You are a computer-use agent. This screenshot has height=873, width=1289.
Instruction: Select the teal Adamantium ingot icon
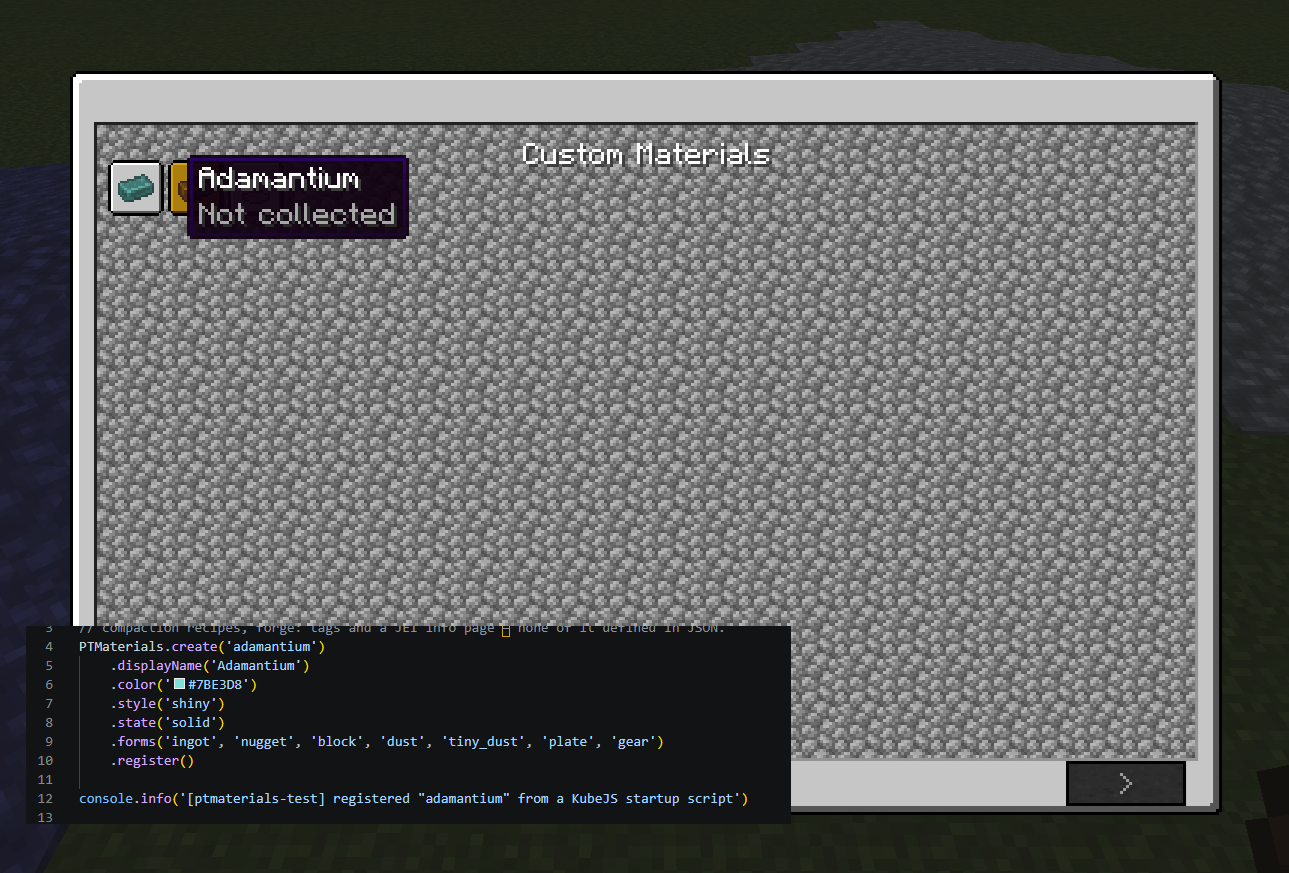135,187
